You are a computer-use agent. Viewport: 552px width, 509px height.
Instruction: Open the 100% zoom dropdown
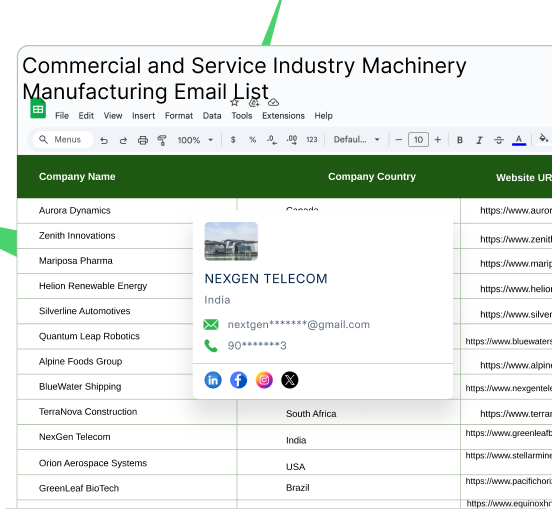coord(195,140)
